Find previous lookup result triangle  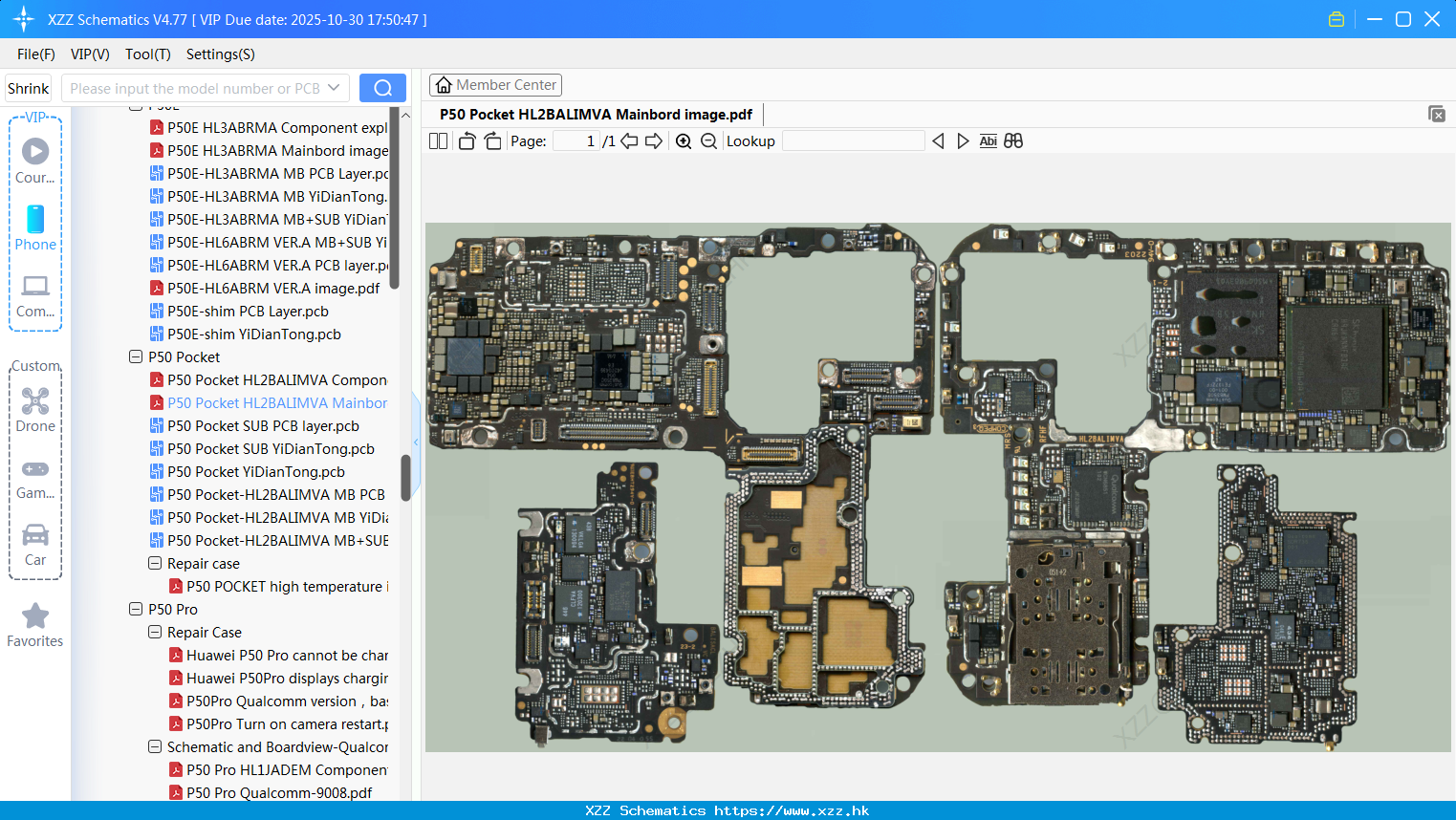(938, 141)
